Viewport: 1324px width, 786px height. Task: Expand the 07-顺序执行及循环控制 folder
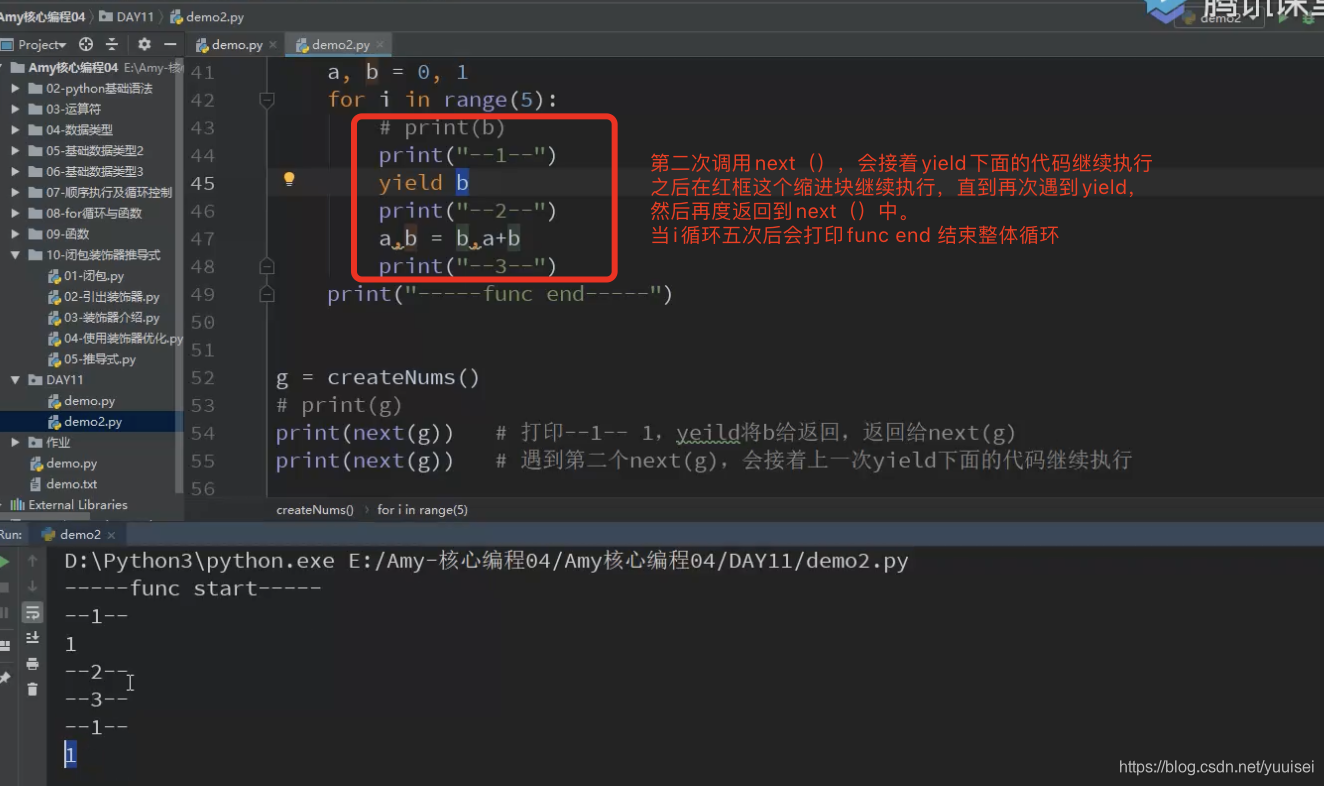point(15,192)
